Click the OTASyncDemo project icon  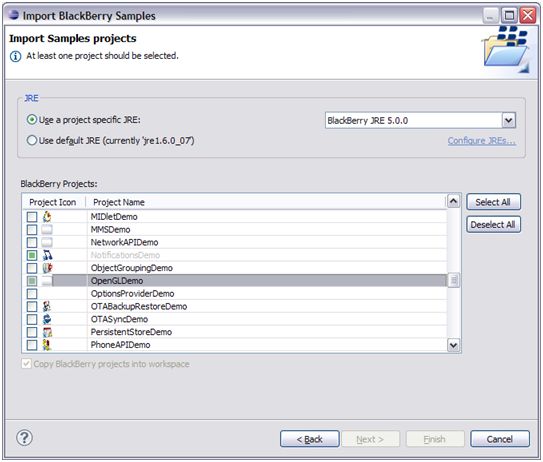click(x=47, y=319)
